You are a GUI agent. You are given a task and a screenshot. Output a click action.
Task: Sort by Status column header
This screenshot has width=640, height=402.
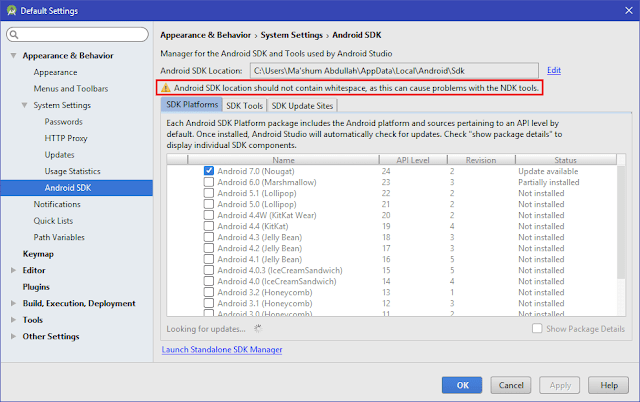tap(566, 160)
